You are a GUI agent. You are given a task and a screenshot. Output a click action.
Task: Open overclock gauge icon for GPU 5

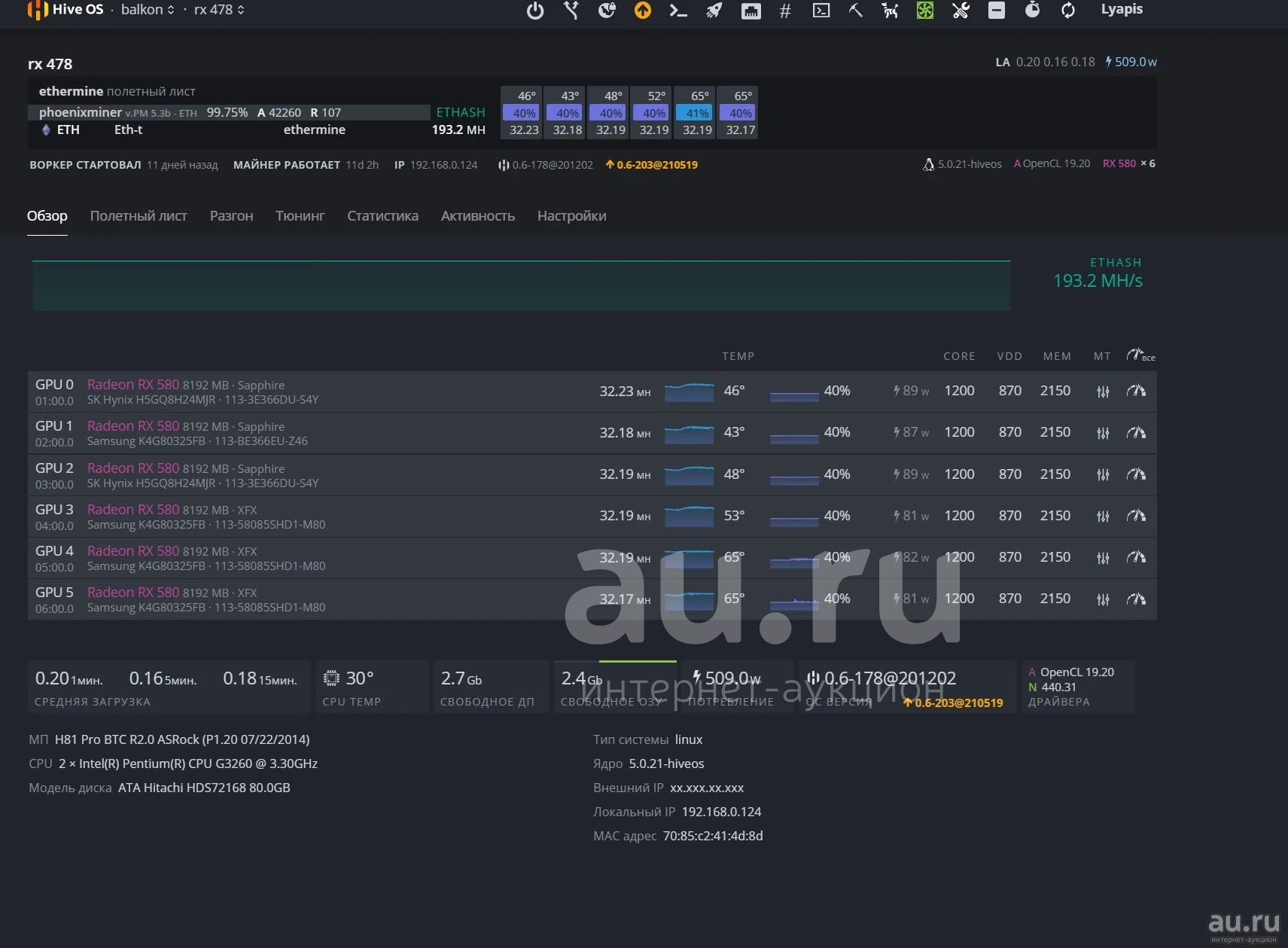pyautogui.click(x=1136, y=599)
